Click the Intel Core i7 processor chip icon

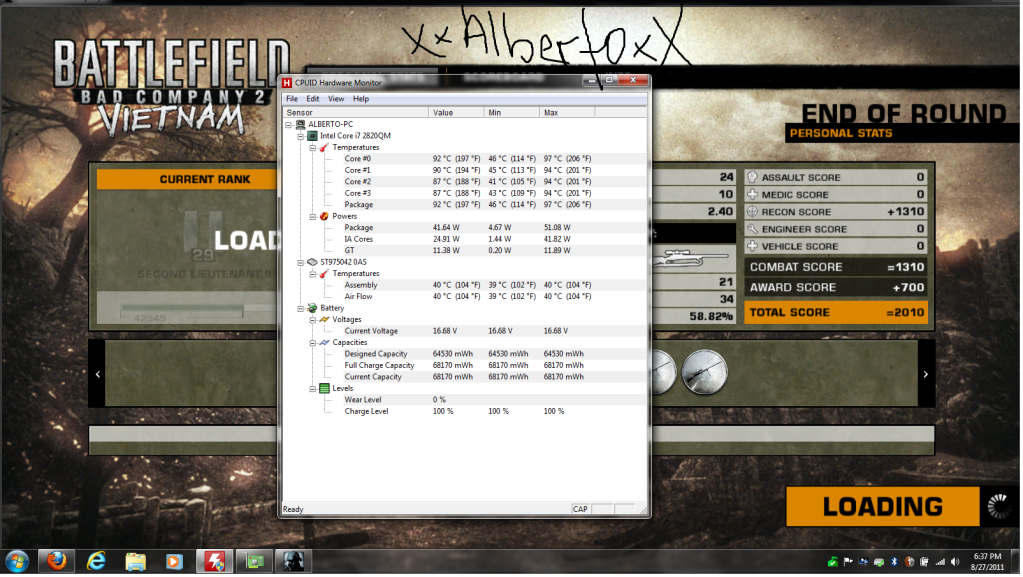(x=313, y=136)
